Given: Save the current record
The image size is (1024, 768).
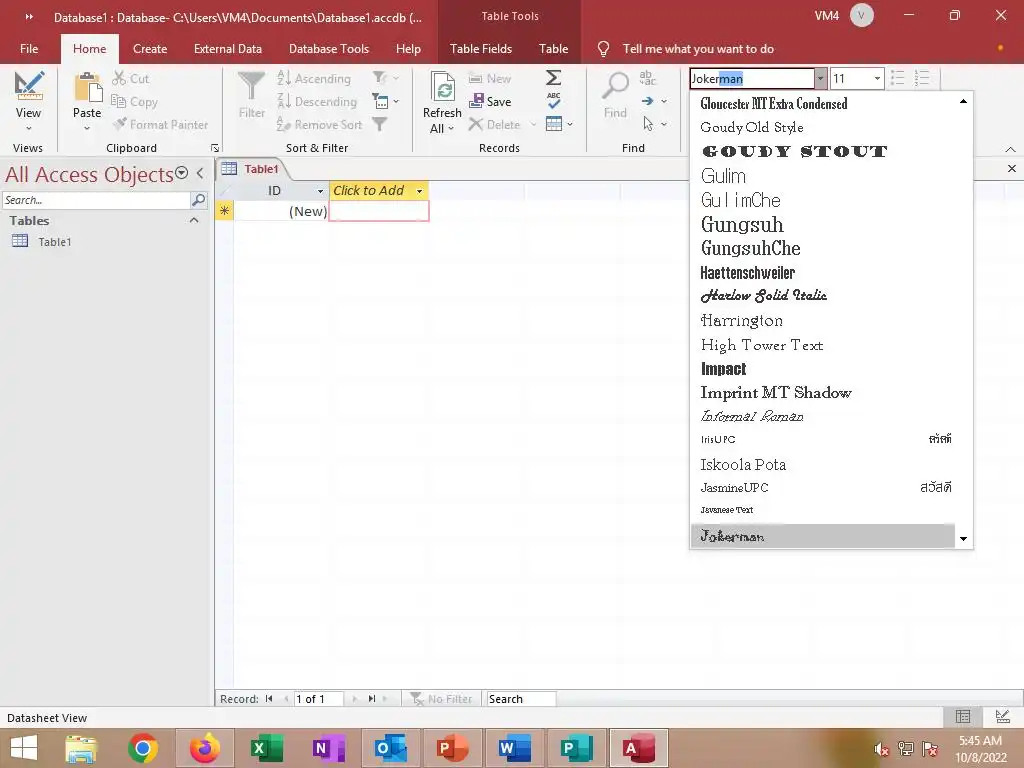Looking at the screenshot, I should coord(490,101).
